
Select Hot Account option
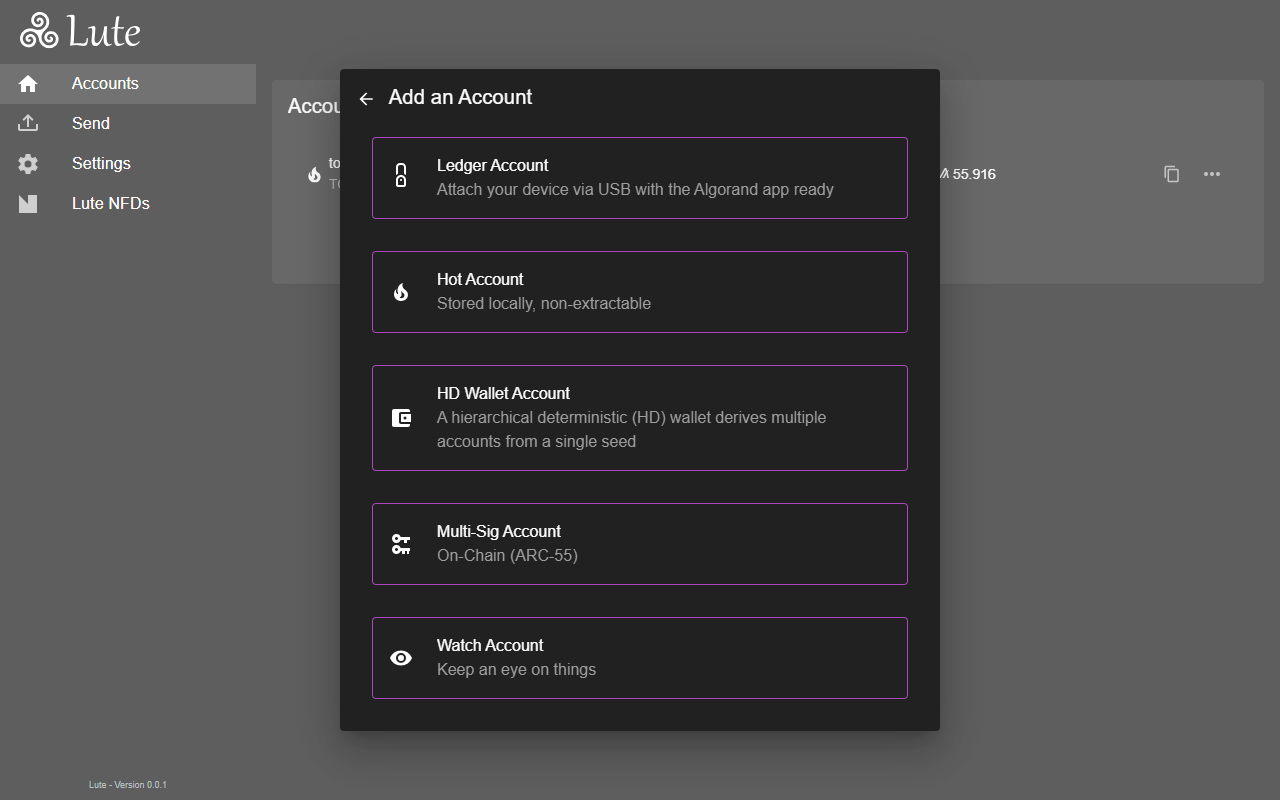pos(639,292)
